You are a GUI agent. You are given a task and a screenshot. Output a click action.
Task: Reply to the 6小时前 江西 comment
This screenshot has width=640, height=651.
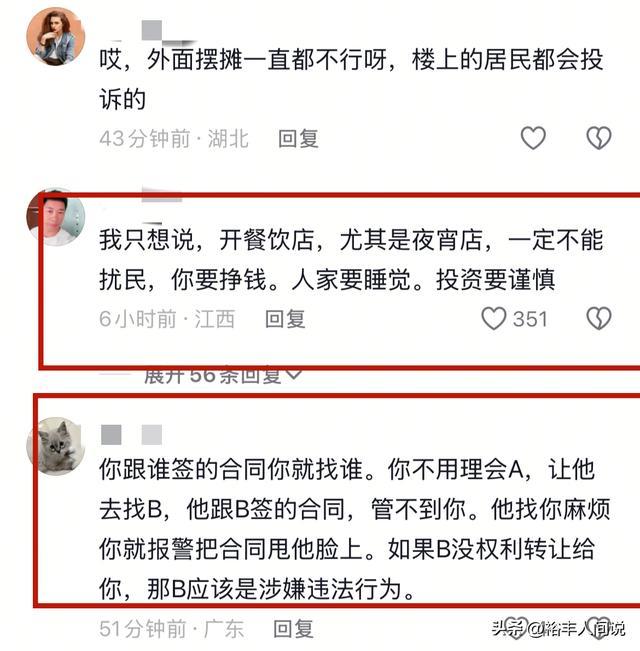[x=285, y=319]
